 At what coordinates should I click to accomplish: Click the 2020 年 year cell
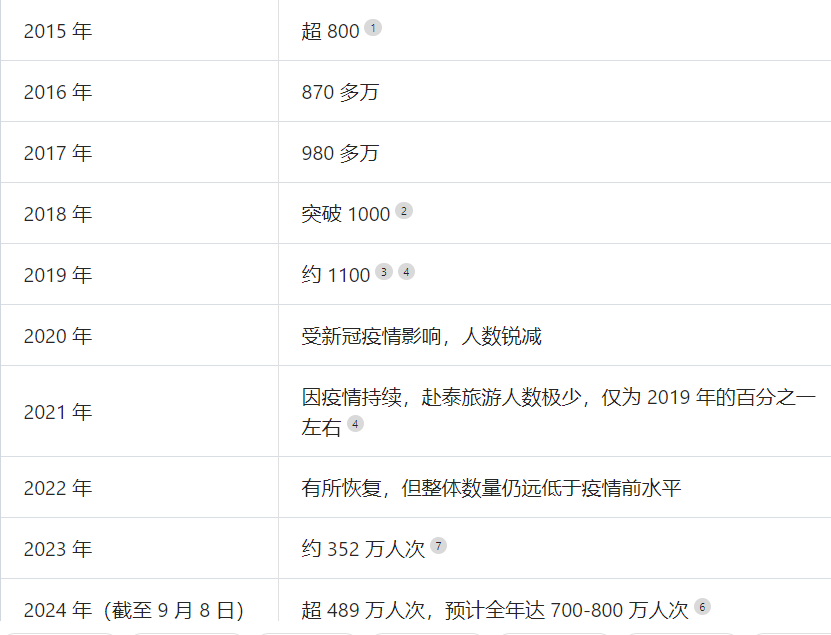[x=58, y=336]
